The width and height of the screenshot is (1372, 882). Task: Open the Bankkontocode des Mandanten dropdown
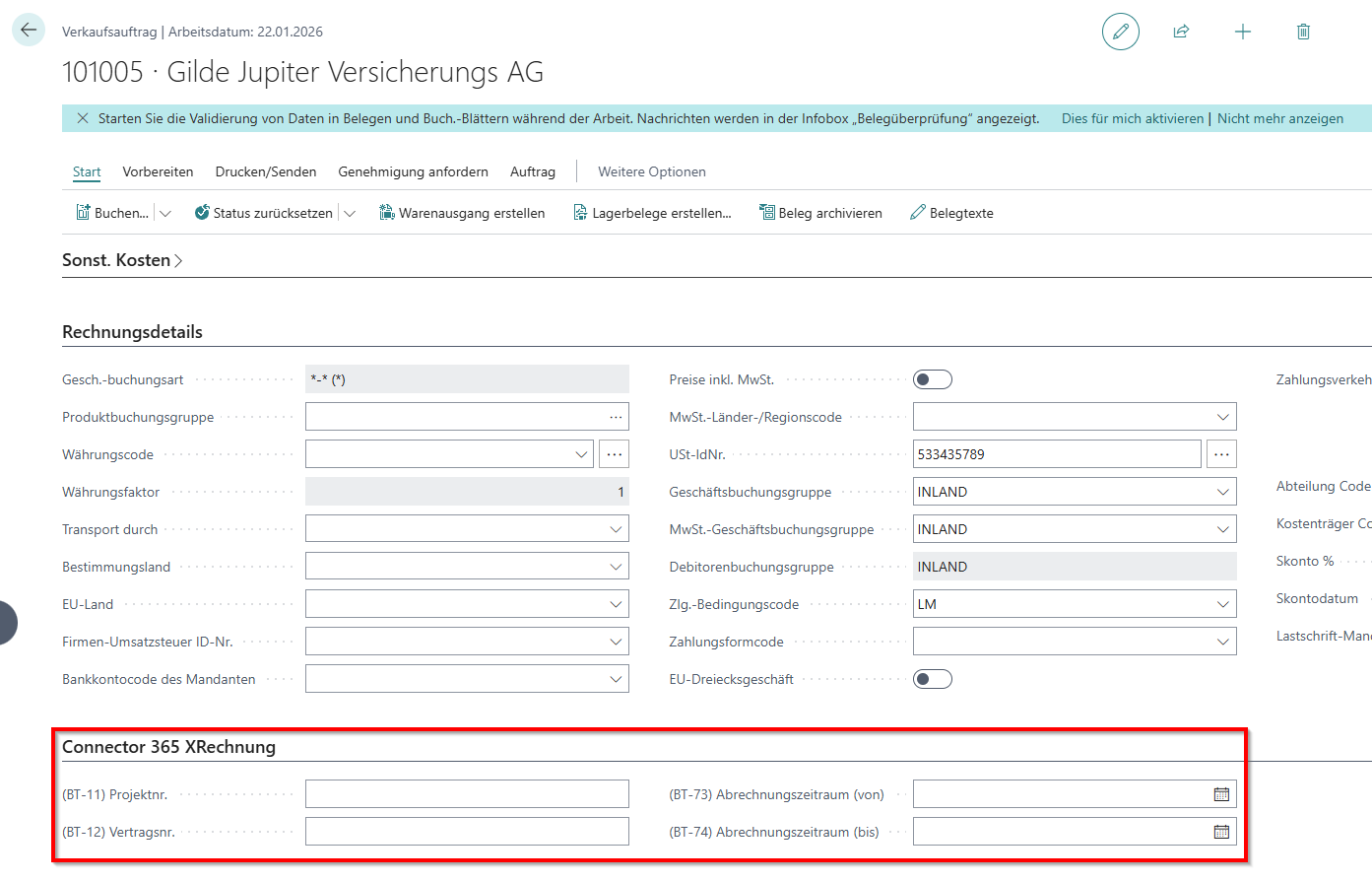tap(616, 679)
